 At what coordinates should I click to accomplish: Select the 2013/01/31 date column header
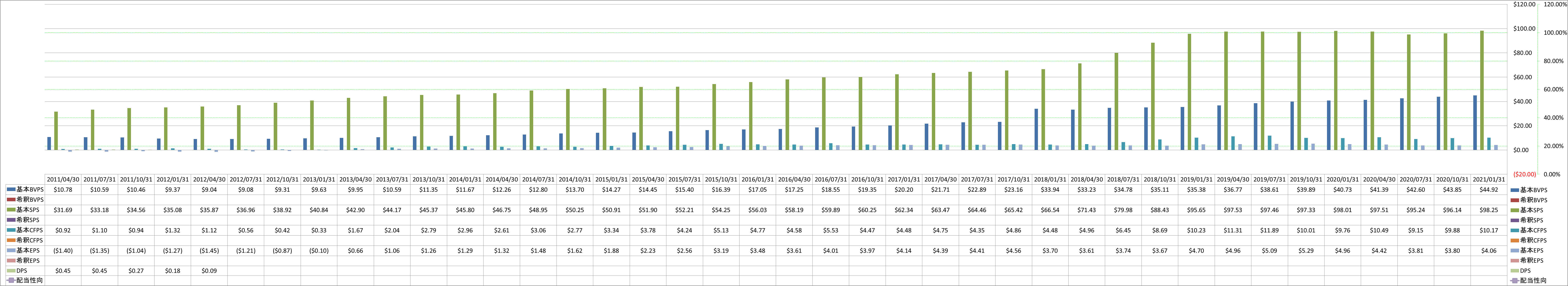click(x=319, y=179)
